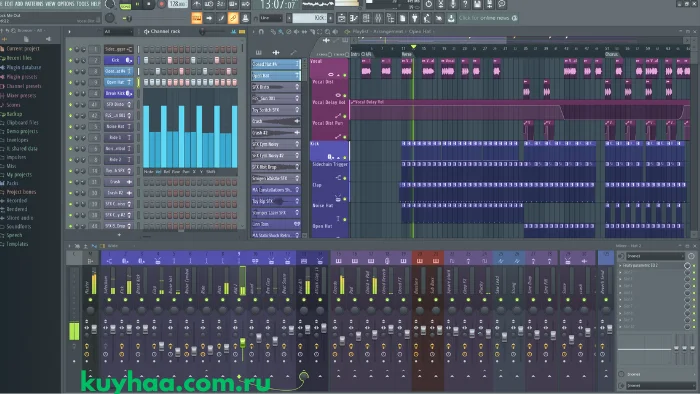Image resolution: width=700 pixels, height=394 pixels.
Task: Toggle the orange link icon
Action: [x=233, y=18]
